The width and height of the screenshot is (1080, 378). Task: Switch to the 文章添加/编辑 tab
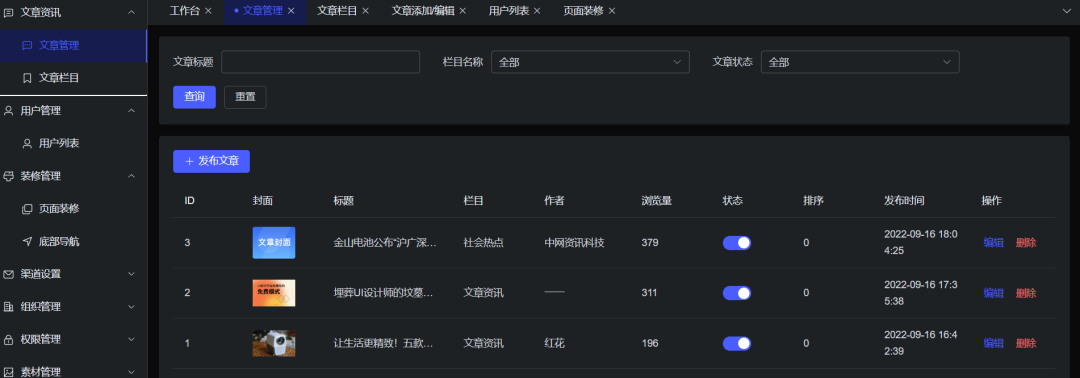coord(423,11)
